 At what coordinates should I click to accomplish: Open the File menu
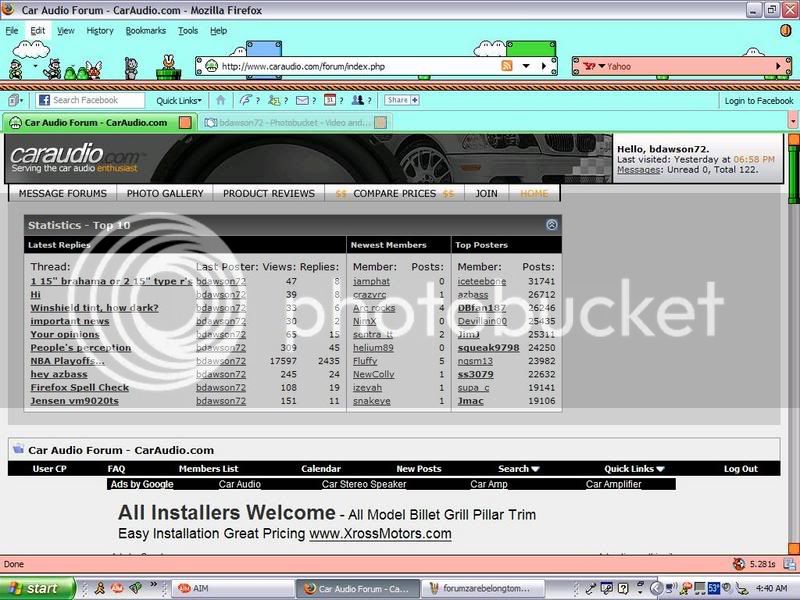click(x=12, y=31)
